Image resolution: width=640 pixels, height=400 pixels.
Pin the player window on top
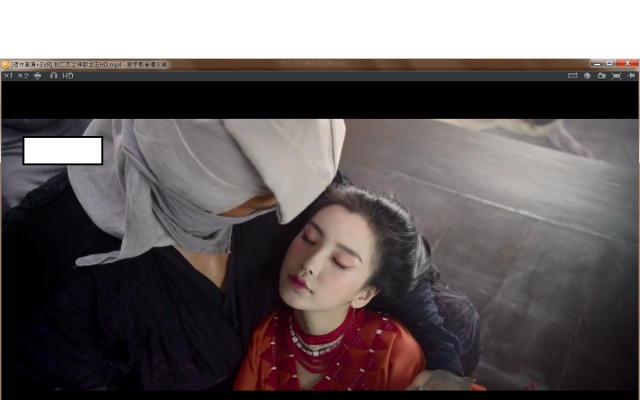tap(631, 76)
